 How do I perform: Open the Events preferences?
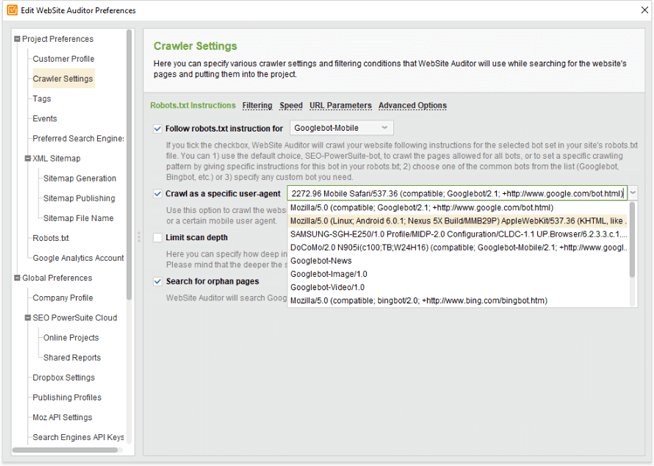pos(45,118)
